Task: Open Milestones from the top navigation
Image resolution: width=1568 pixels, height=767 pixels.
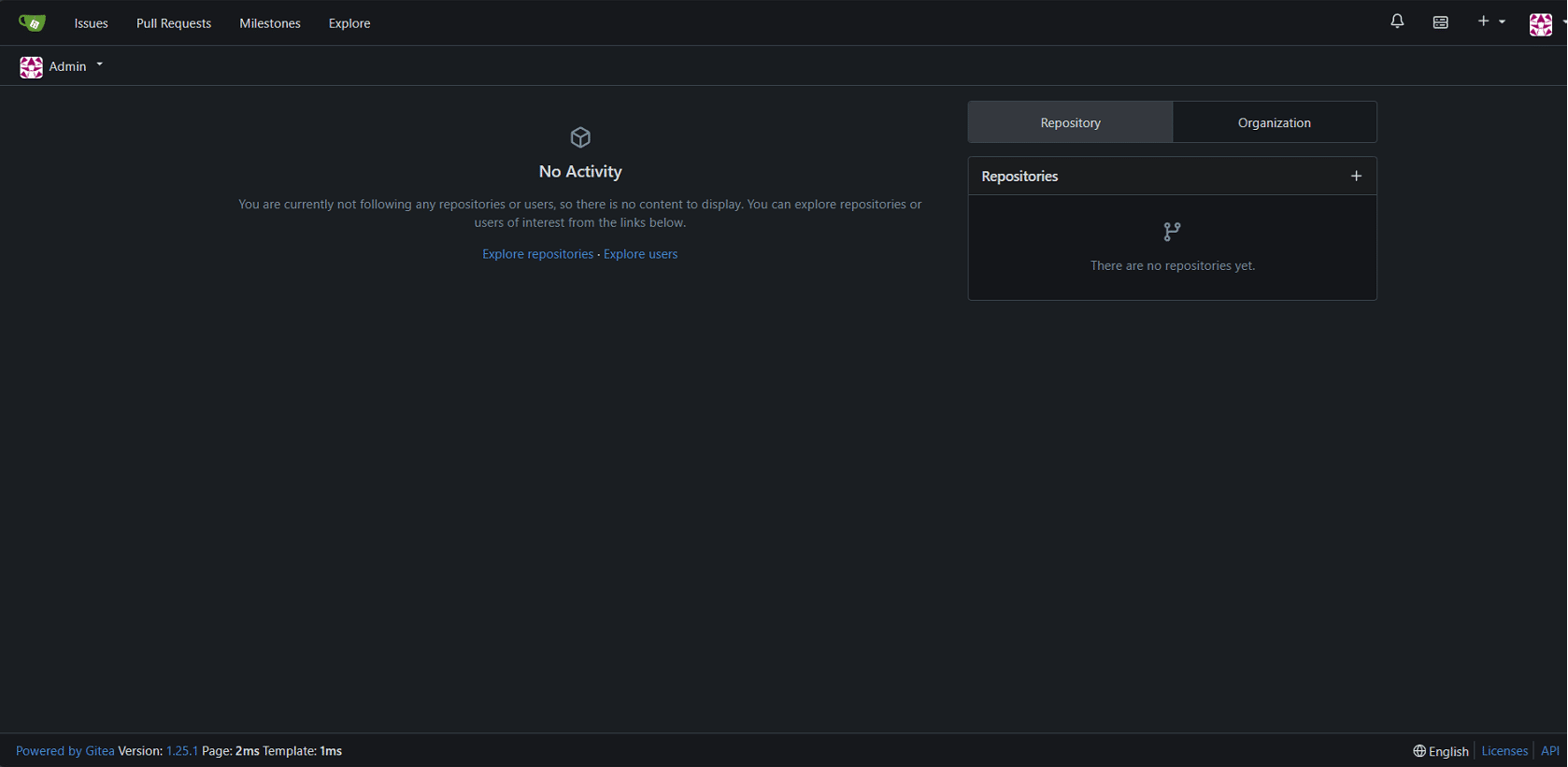Action: (270, 23)
